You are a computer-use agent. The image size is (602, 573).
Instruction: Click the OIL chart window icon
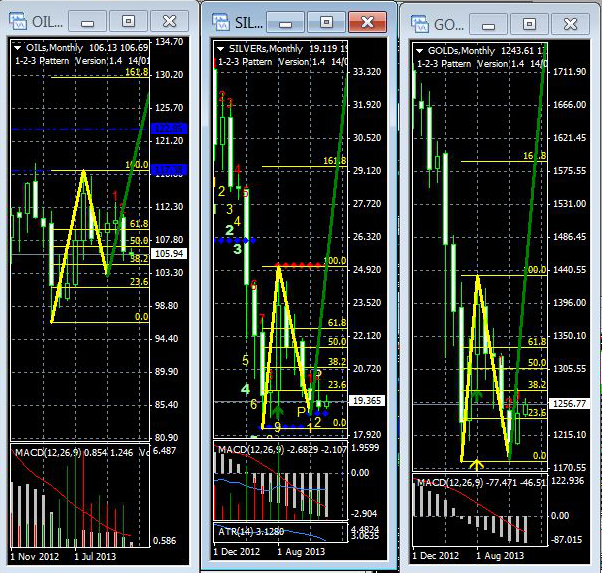(18, 22)
